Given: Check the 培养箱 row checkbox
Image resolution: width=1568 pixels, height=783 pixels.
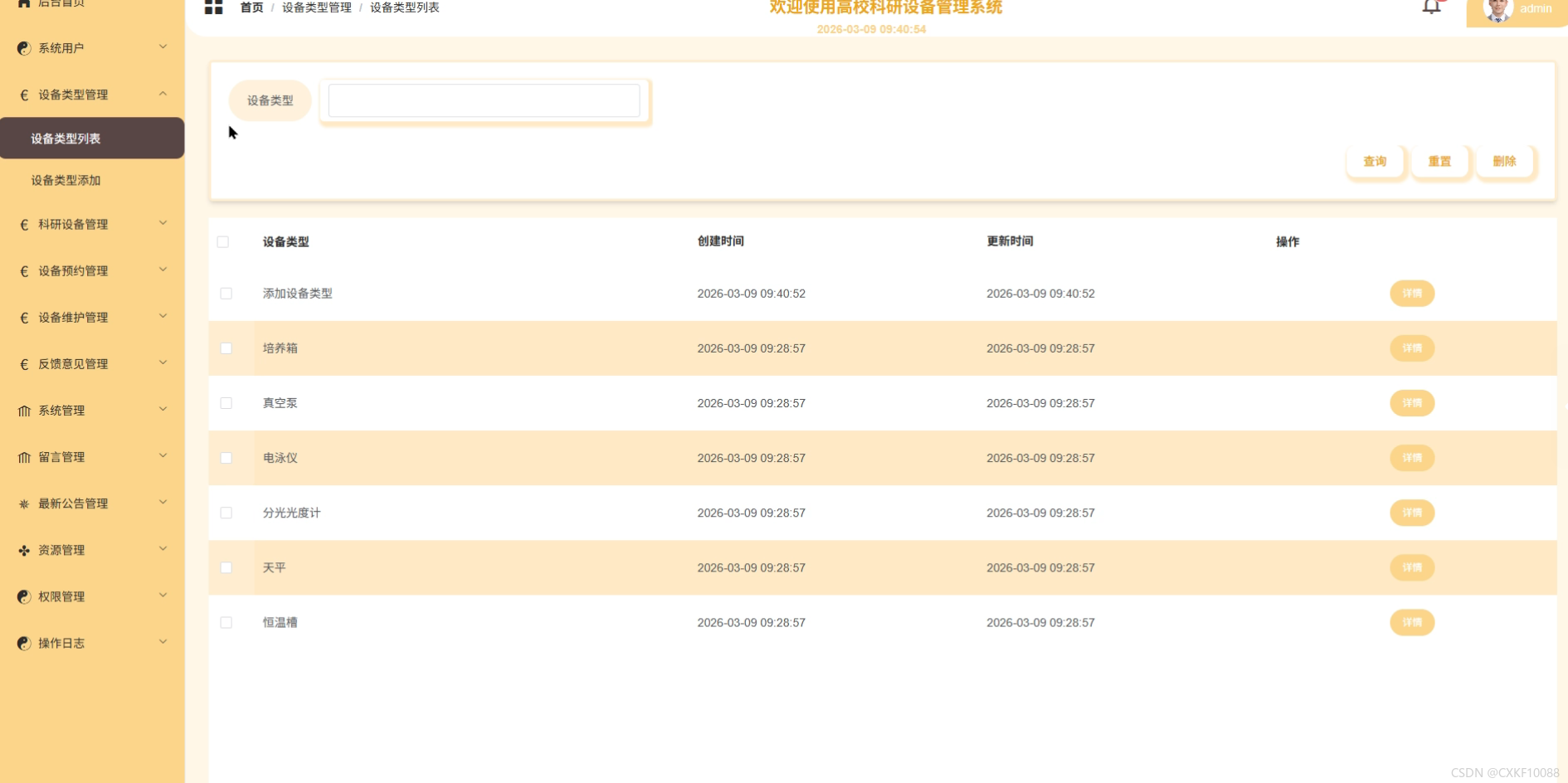Looking at the screenshot, I should coord(226,348).
